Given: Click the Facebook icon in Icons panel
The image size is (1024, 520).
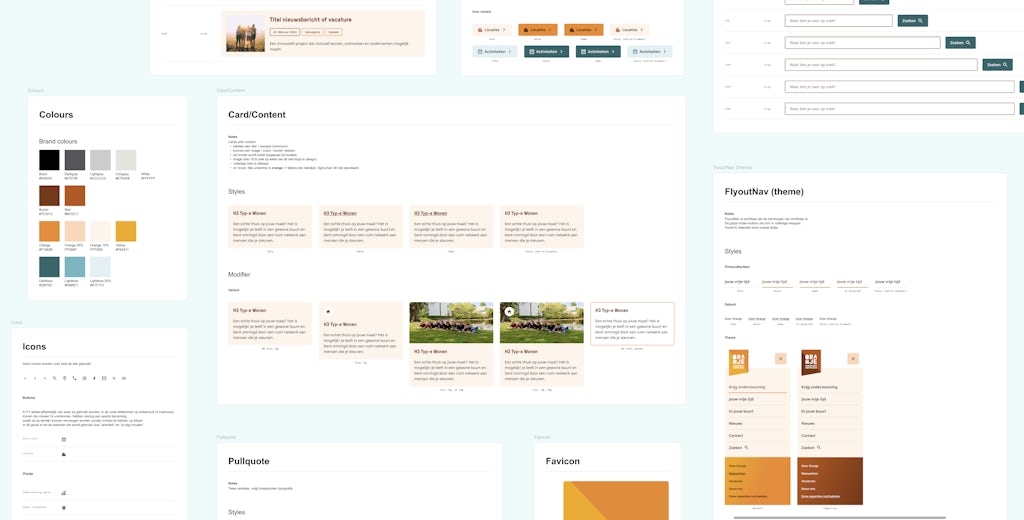Looking at the screenshot, I should [94, 378].
